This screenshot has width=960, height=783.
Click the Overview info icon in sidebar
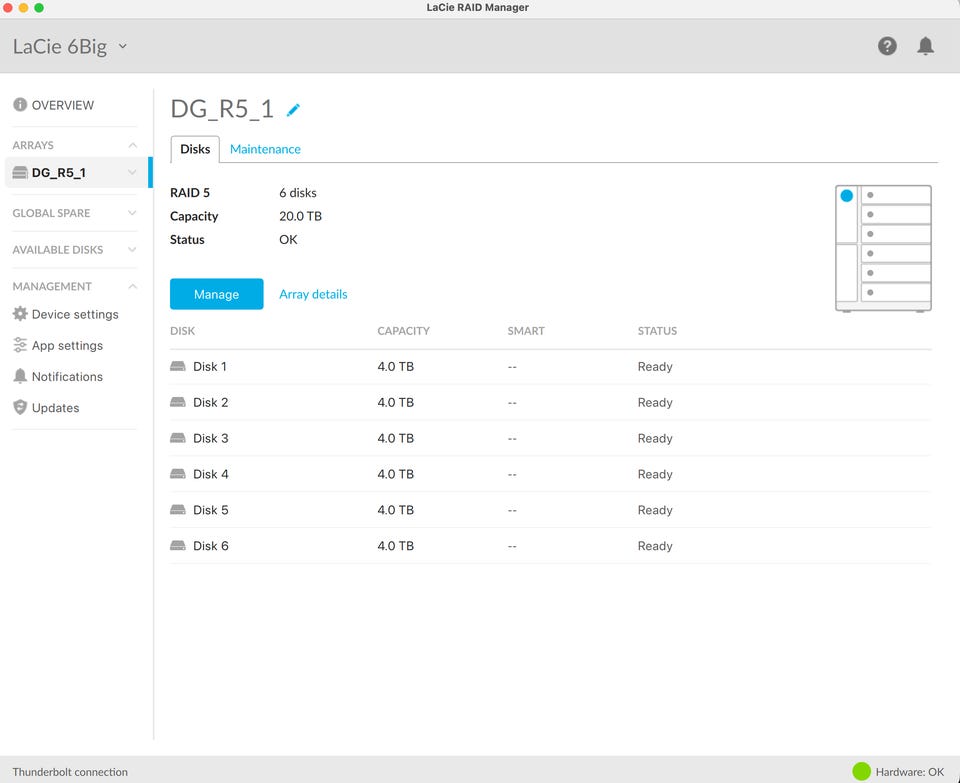tap(20, 105)
